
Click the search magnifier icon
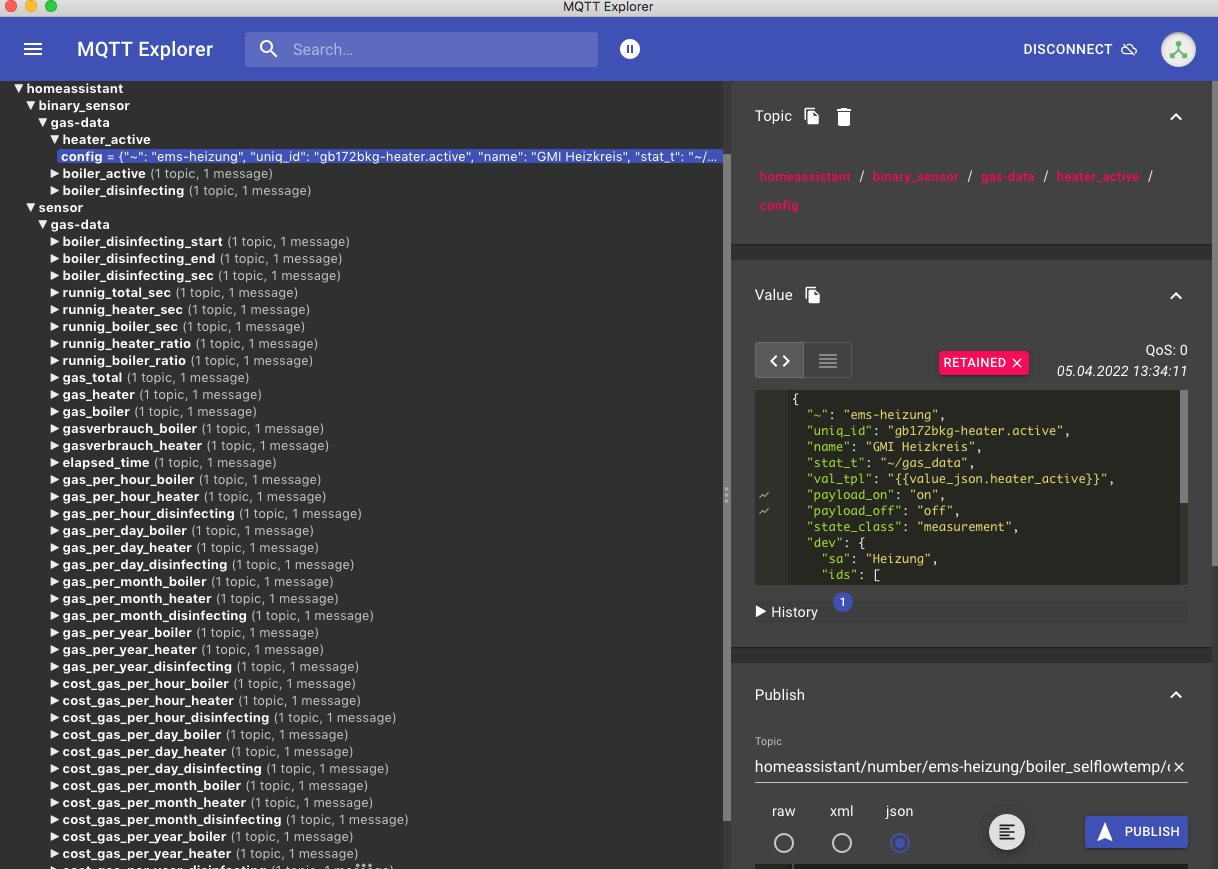click(268, 49)
